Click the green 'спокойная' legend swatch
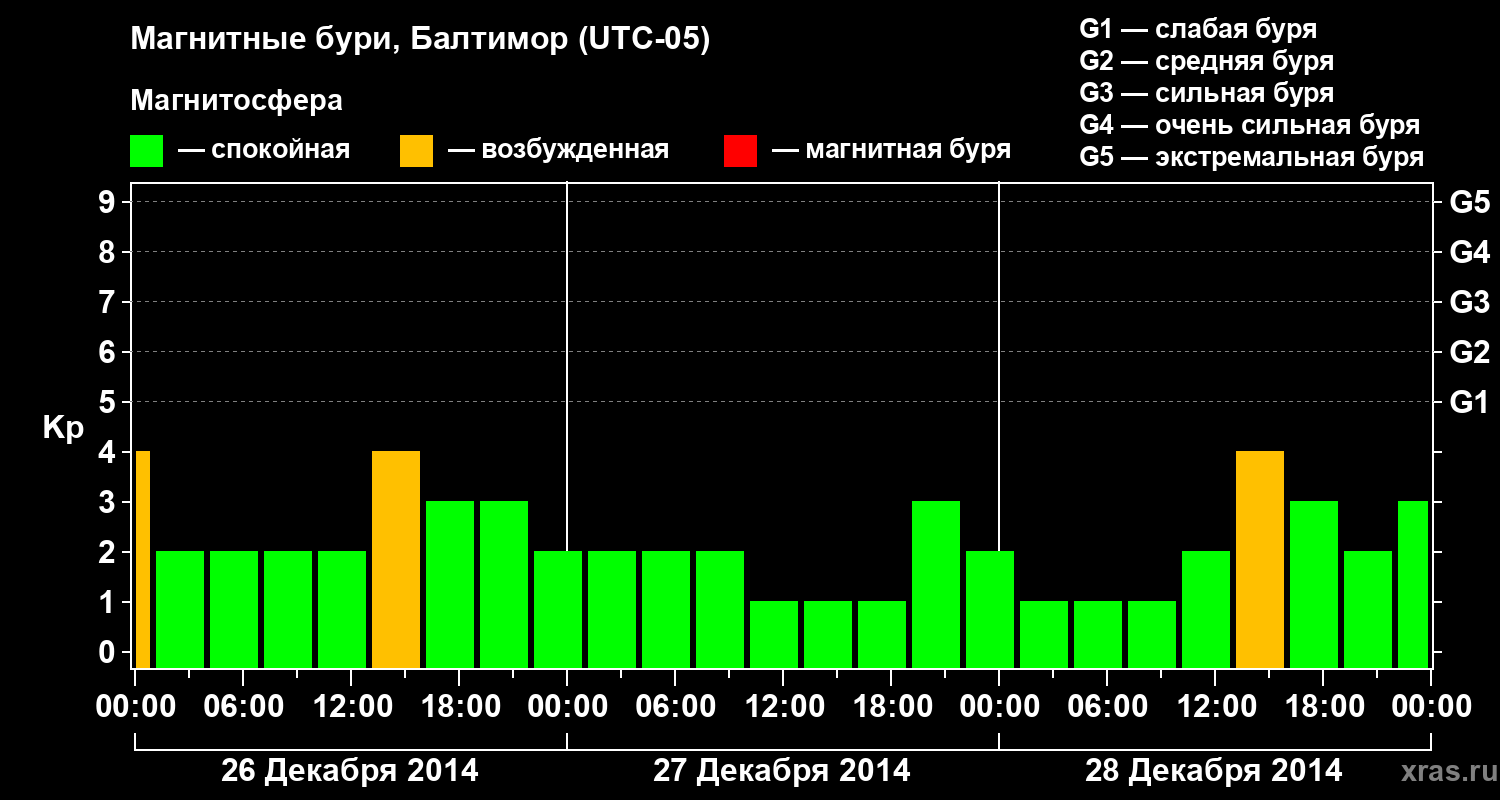1500x800 pixels. (147, 151)
